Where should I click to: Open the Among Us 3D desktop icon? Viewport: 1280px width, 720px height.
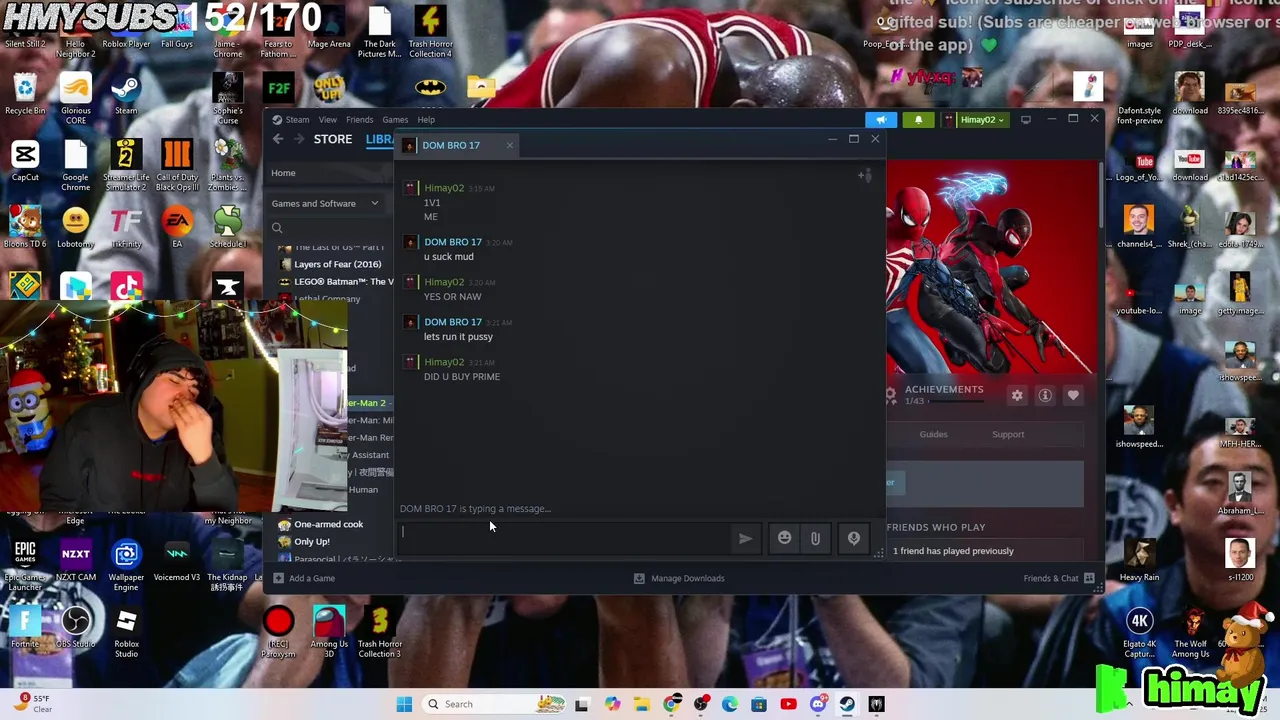coord(329,632)
